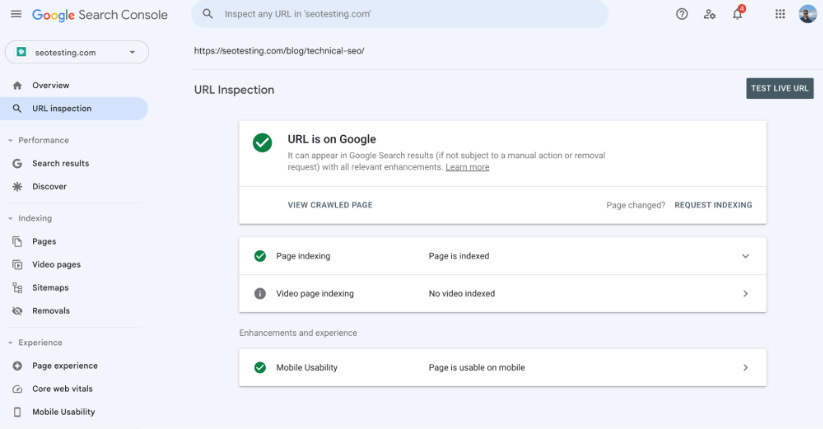Image resolution: width=823 pixels, height=429 pixels.
Task: Click the Core web vitals gauge icon
Action: [17, 389]
